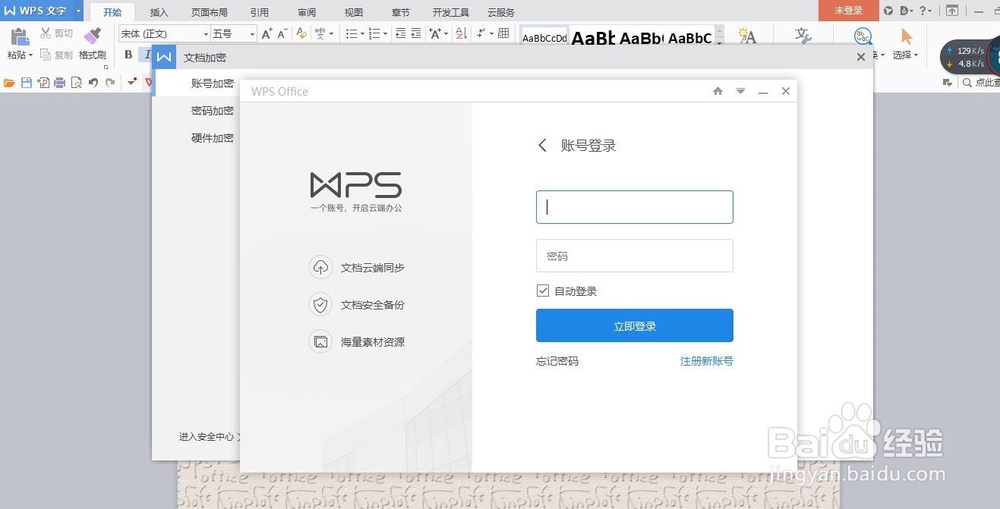Toggle Bold formatting (B)

tap(128, 55)
